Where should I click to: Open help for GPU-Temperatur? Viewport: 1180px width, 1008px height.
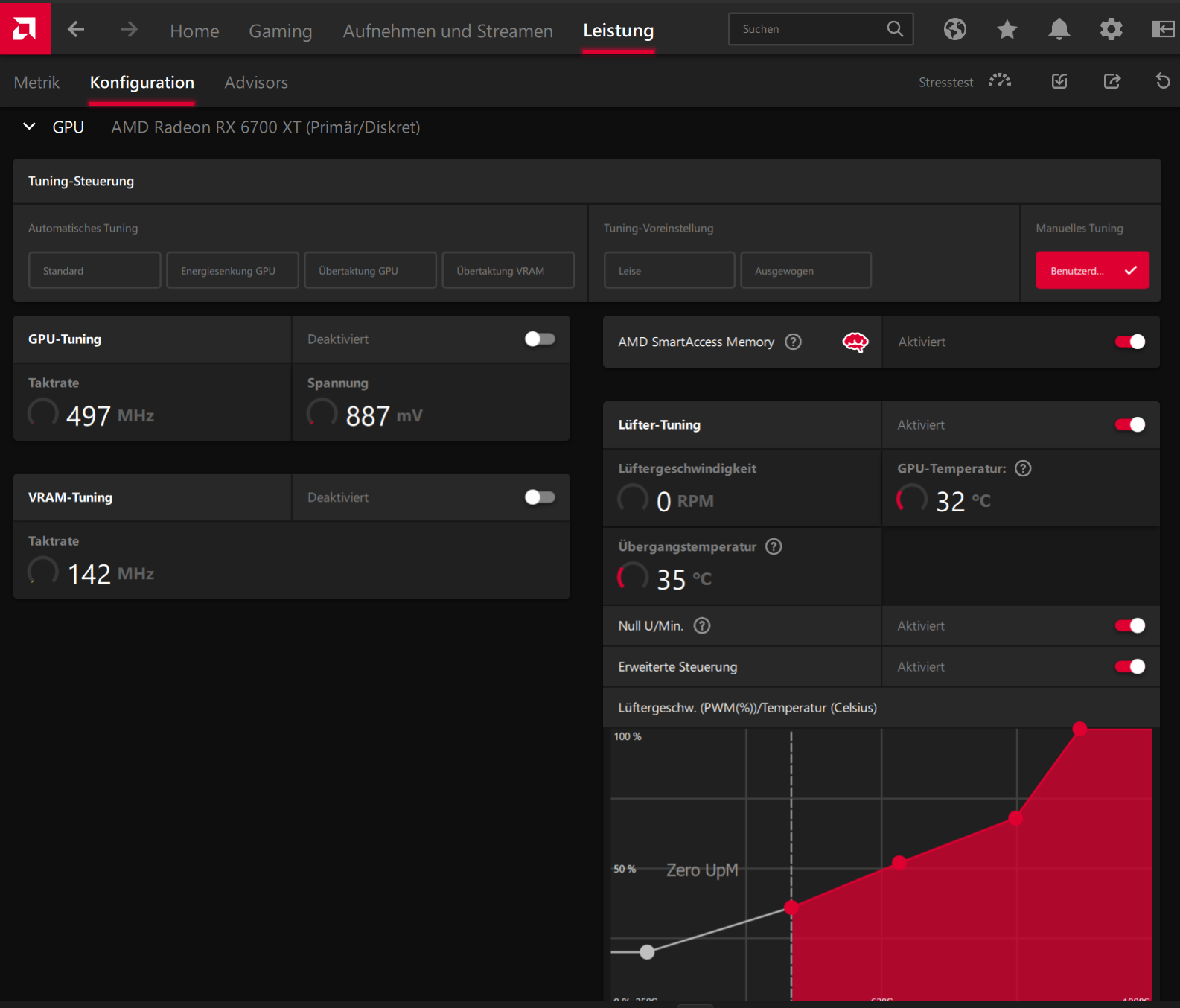point(1024,468)
